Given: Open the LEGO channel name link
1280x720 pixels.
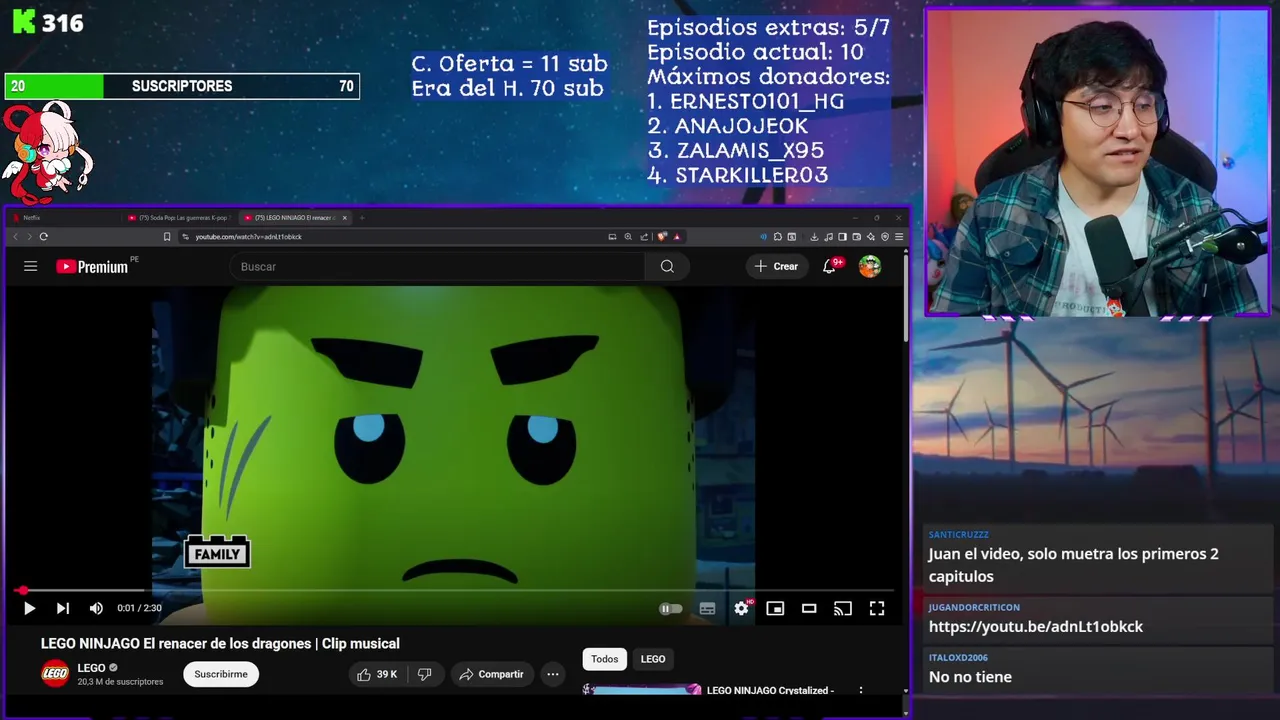Looking at the screenshot, I should pyautogui.click(x=91, y=668).
